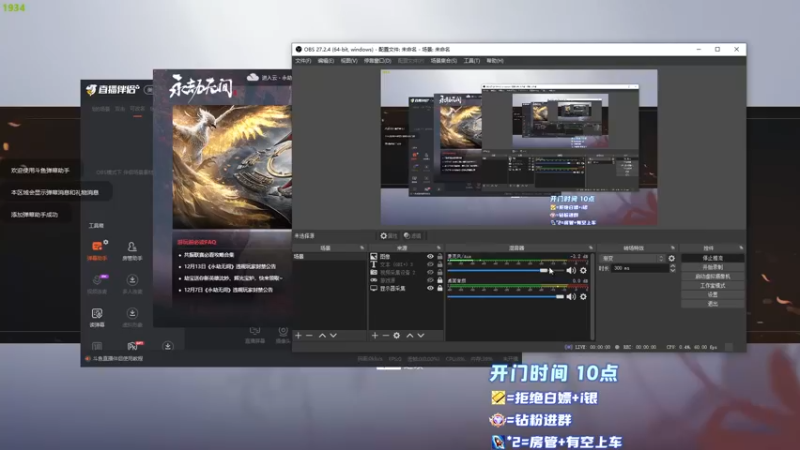
Task: Click 开始录制 in Controls panel
Action: [713, 267]
